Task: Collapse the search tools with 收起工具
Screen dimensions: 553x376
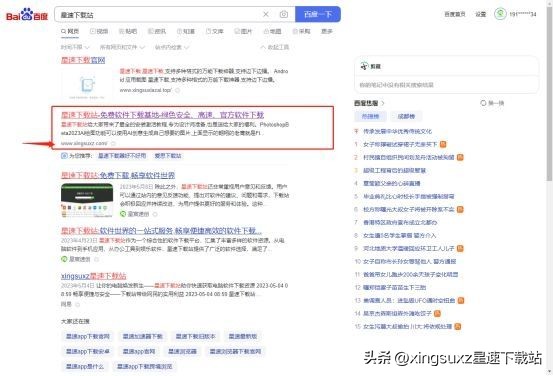Action: (x=275, y=47)
